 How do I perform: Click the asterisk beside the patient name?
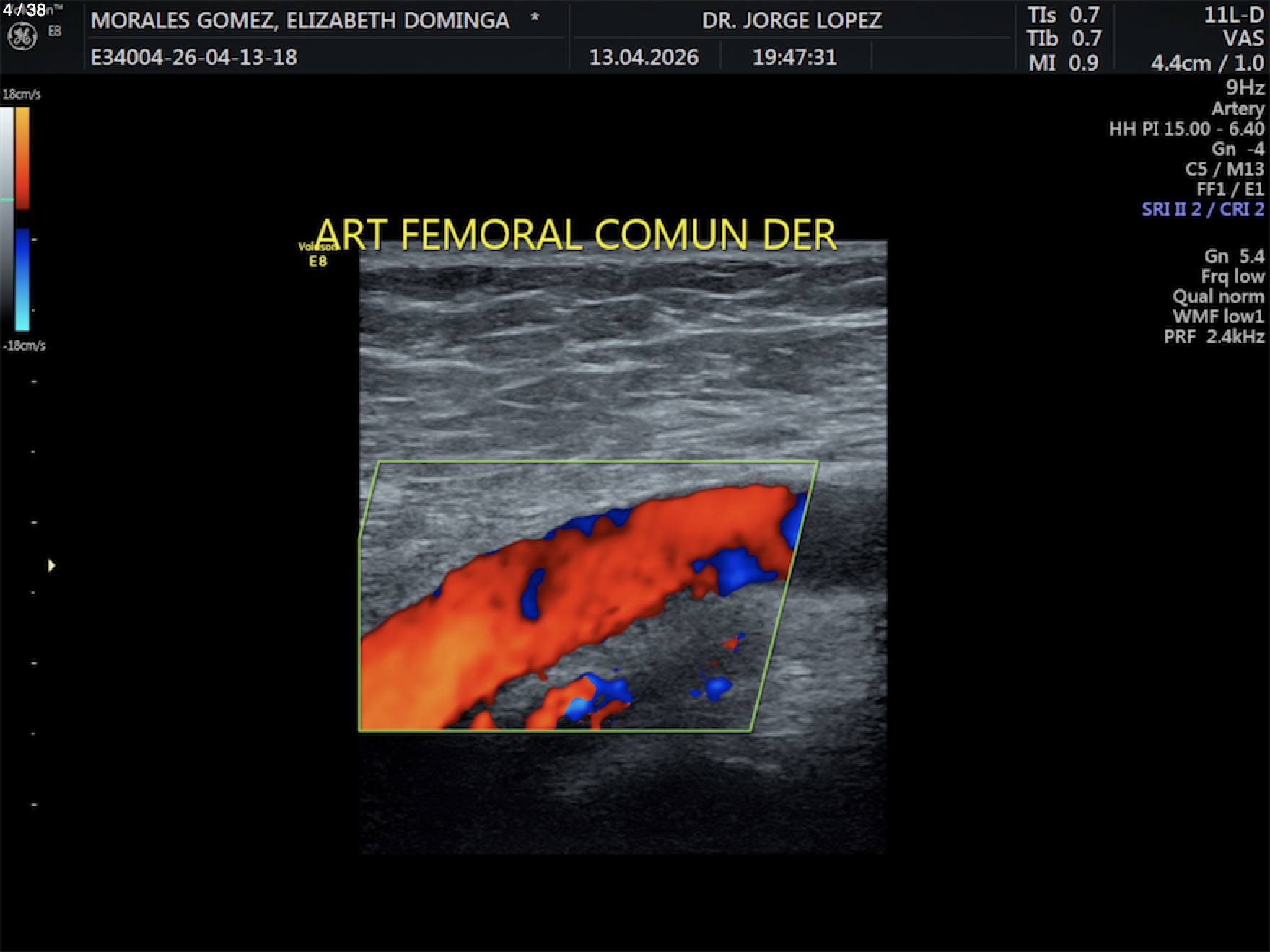click(x=535, y=18)
